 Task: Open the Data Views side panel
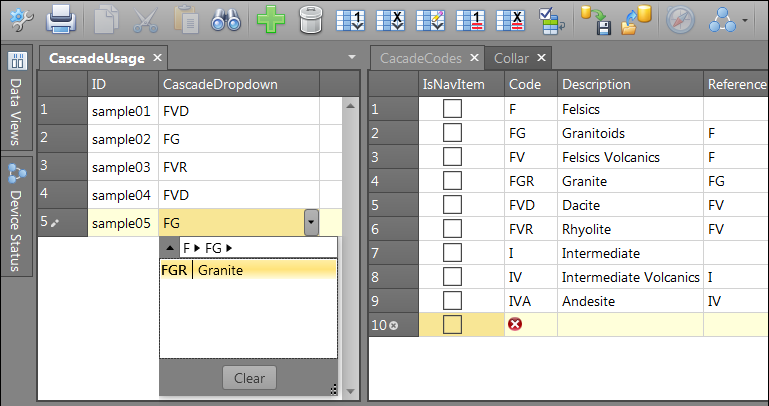[17, 98]
